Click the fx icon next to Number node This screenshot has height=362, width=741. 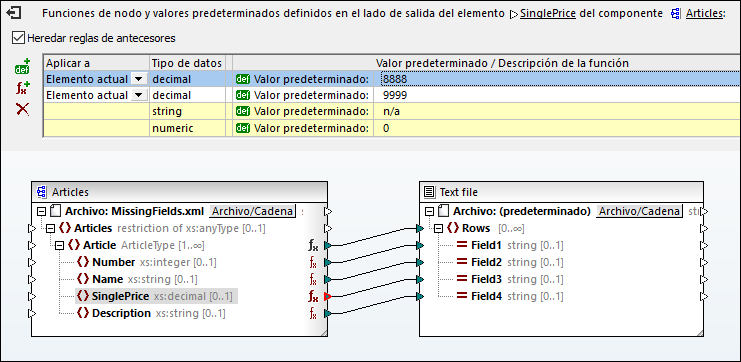click(313, 262)
